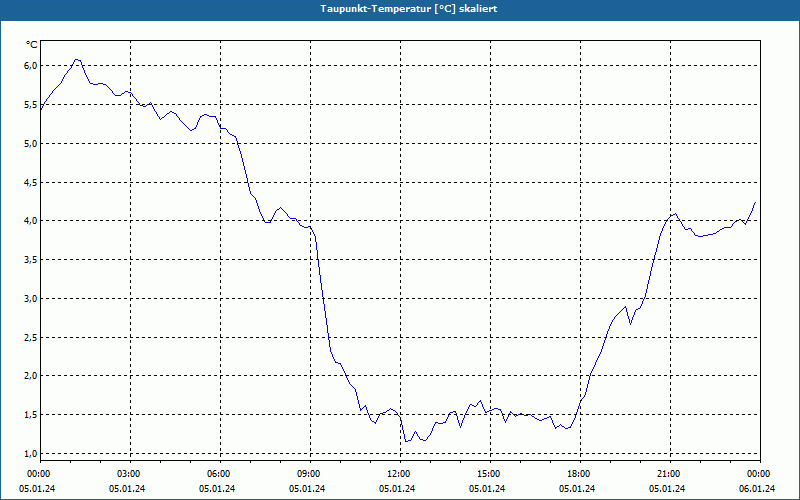
Task: Click the '3,5' y-axis value
Action: pyautogui.click(x=31, y=260)
